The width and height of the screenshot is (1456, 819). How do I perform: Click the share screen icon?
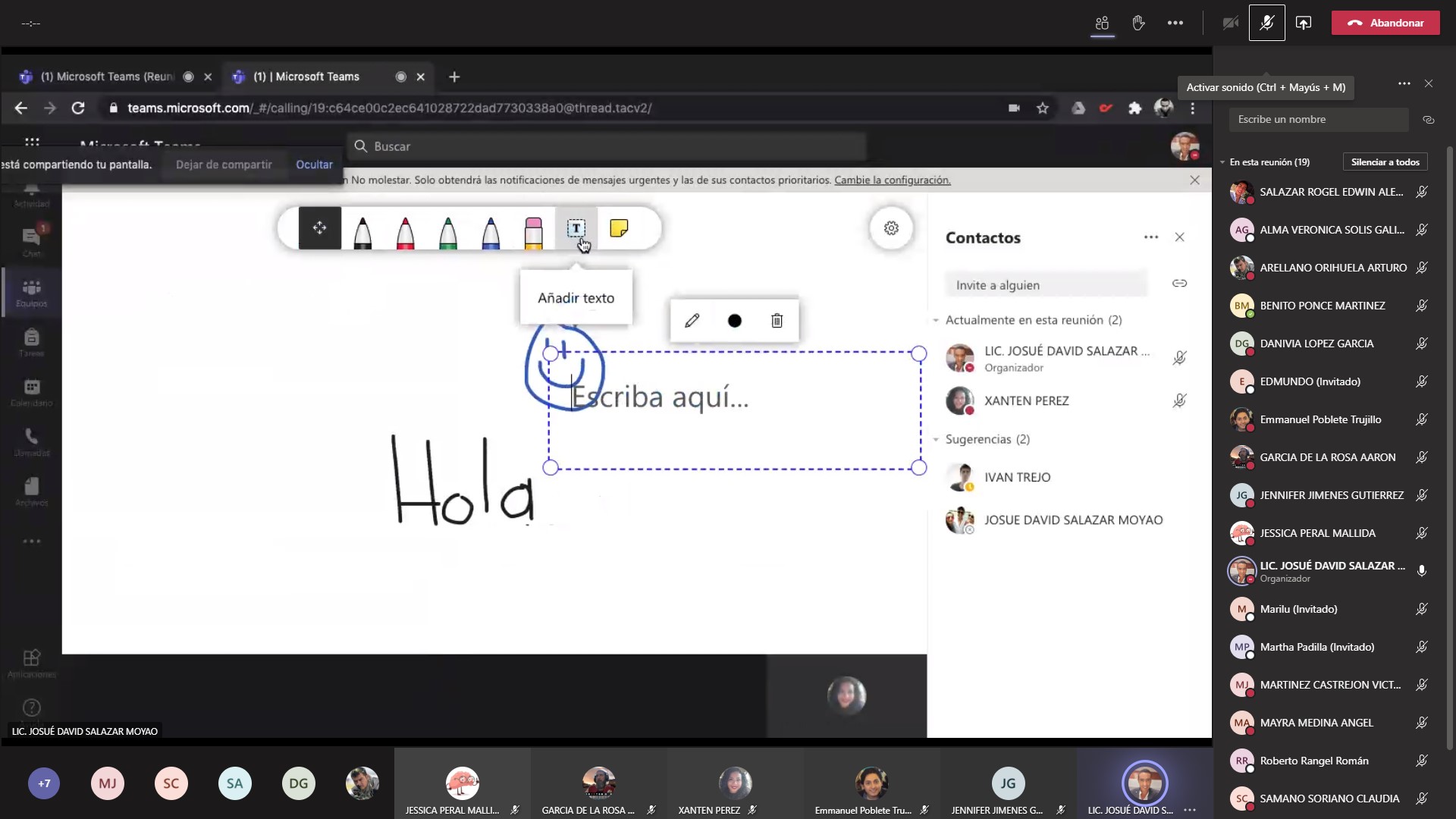[x=1303, y=23]
